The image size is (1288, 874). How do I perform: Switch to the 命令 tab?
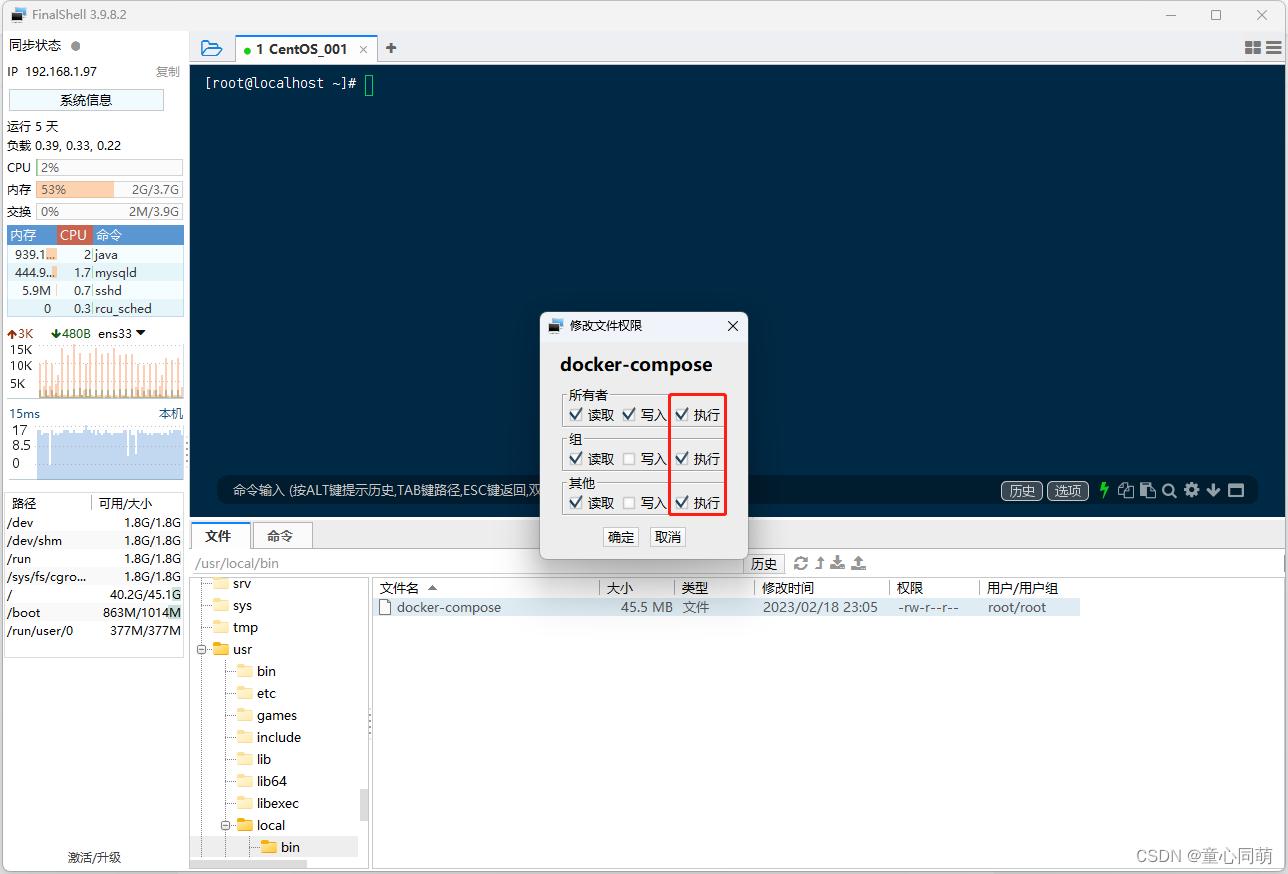coord(282,535)
